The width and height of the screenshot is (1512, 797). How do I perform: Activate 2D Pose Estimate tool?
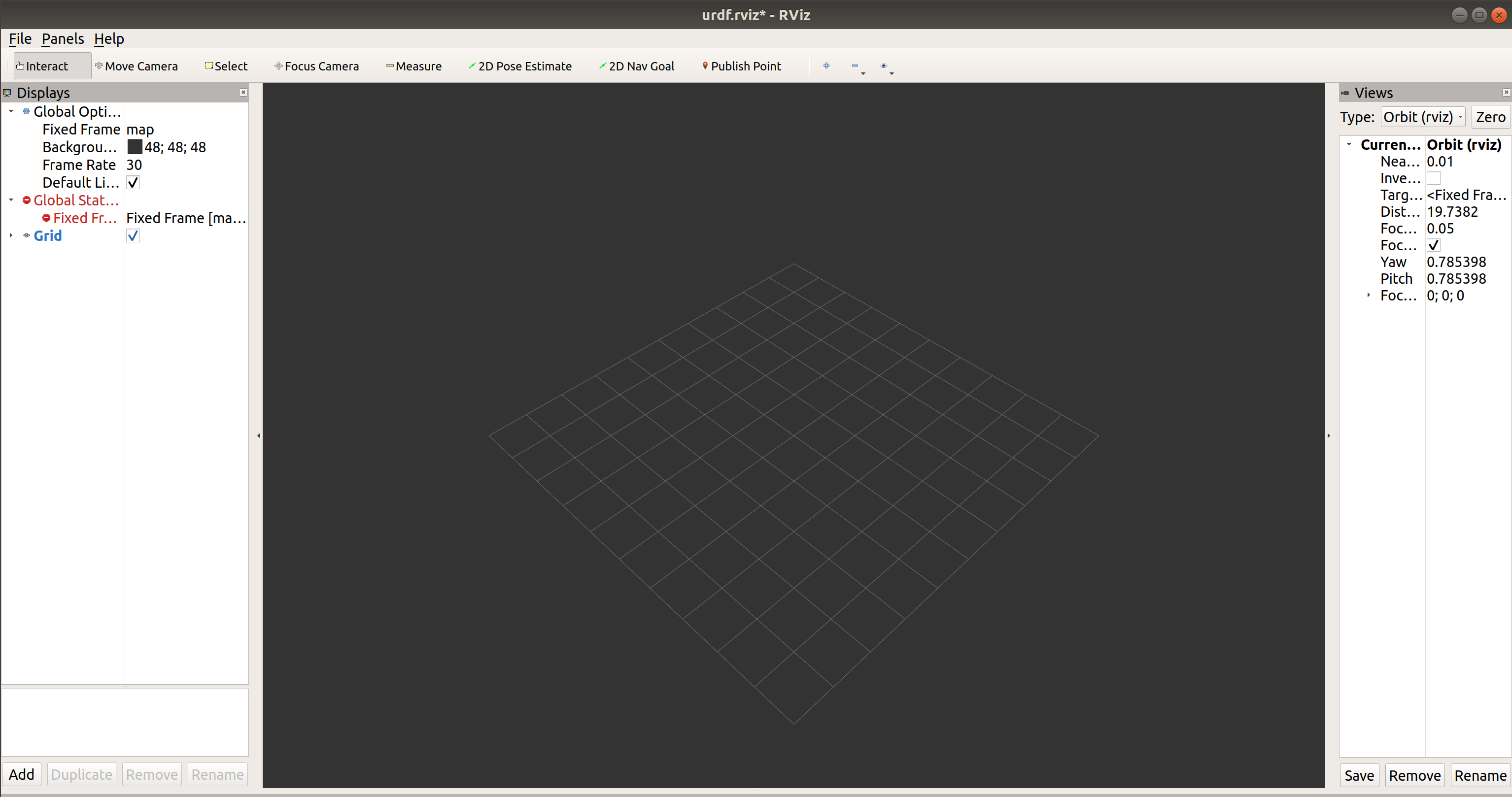click(520, 66)
